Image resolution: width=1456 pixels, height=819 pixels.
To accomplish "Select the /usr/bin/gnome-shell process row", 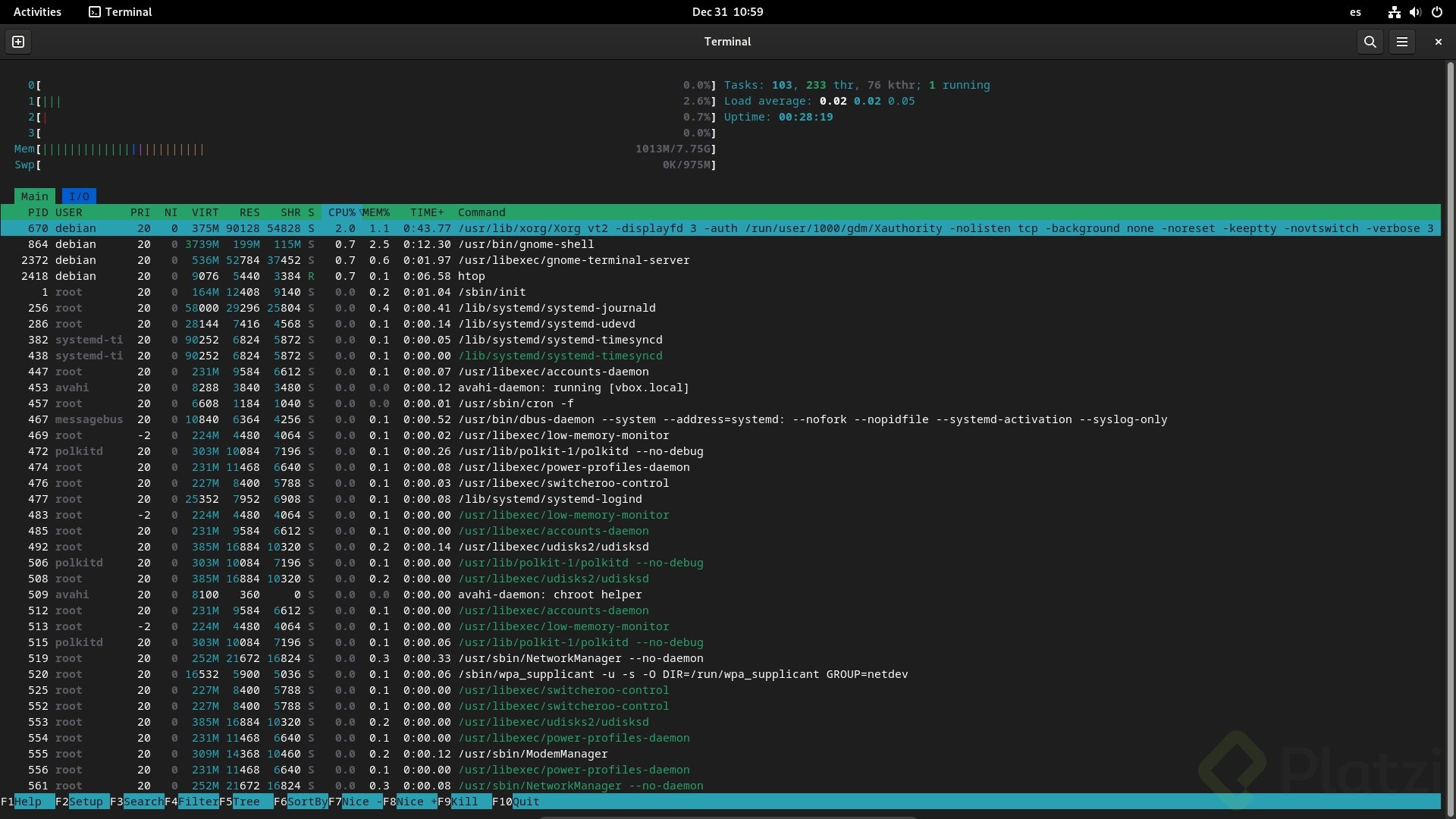I will (720, 244).
